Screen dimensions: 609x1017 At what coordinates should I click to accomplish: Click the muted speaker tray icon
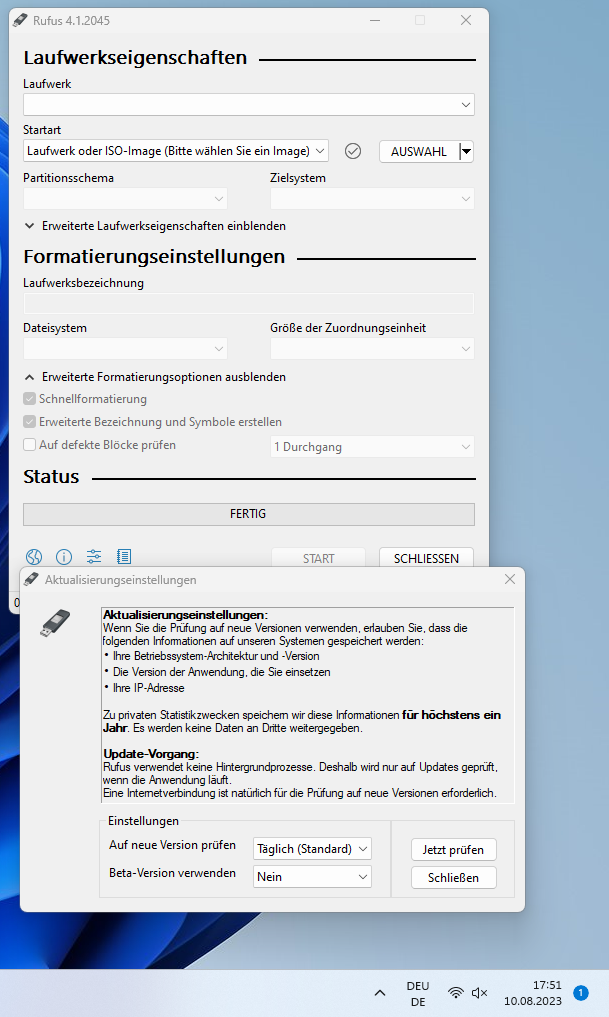point(479,993)
